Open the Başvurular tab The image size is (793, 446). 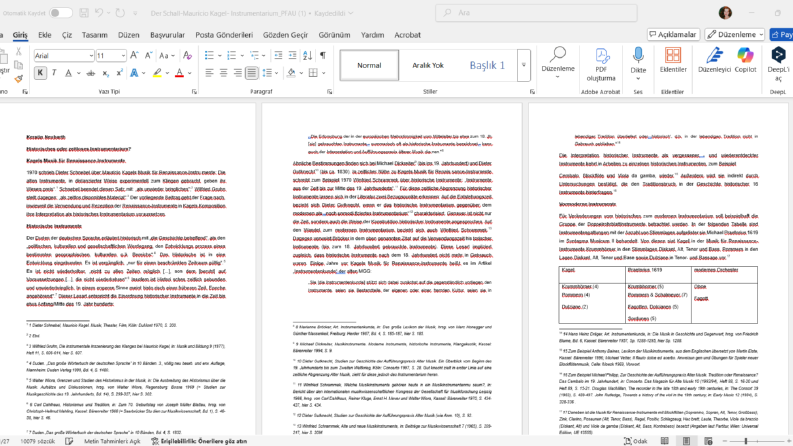tap(167, 35)
